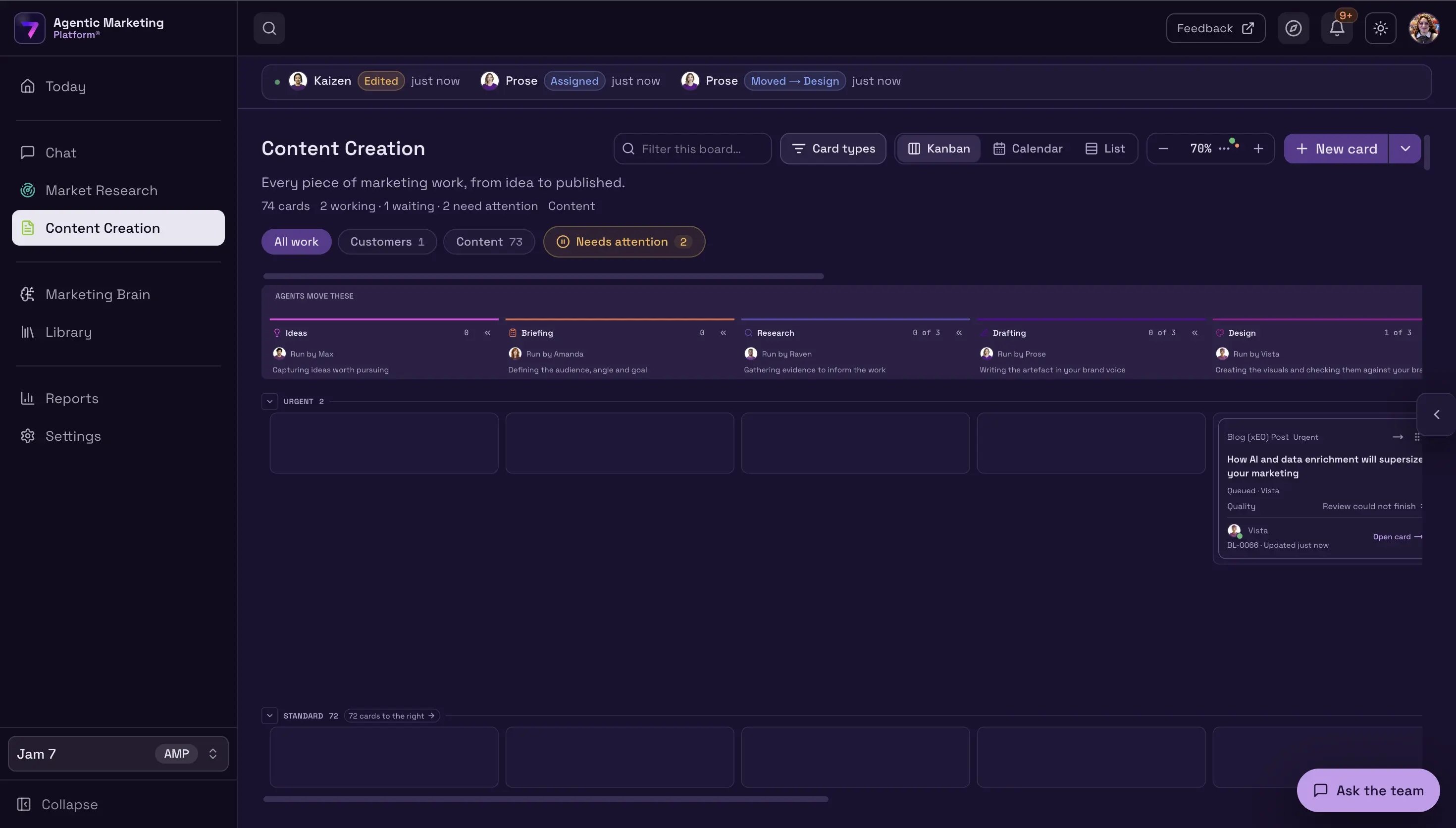This screenshot has width=1456, height=828.
Task: Collapse the URGENT swimlane
Action: pos(269,402)
